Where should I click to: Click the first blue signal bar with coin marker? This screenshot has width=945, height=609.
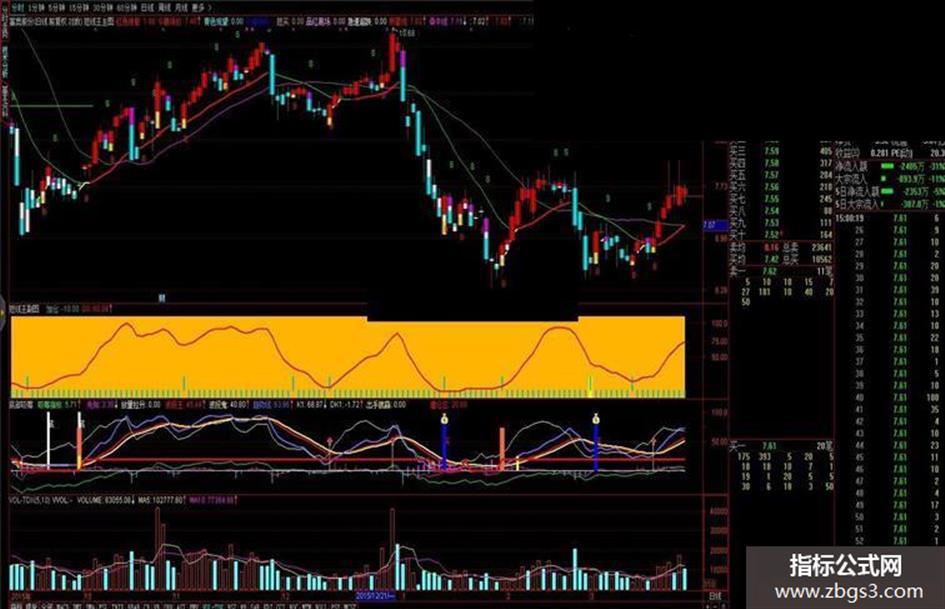tap(444, 443)
